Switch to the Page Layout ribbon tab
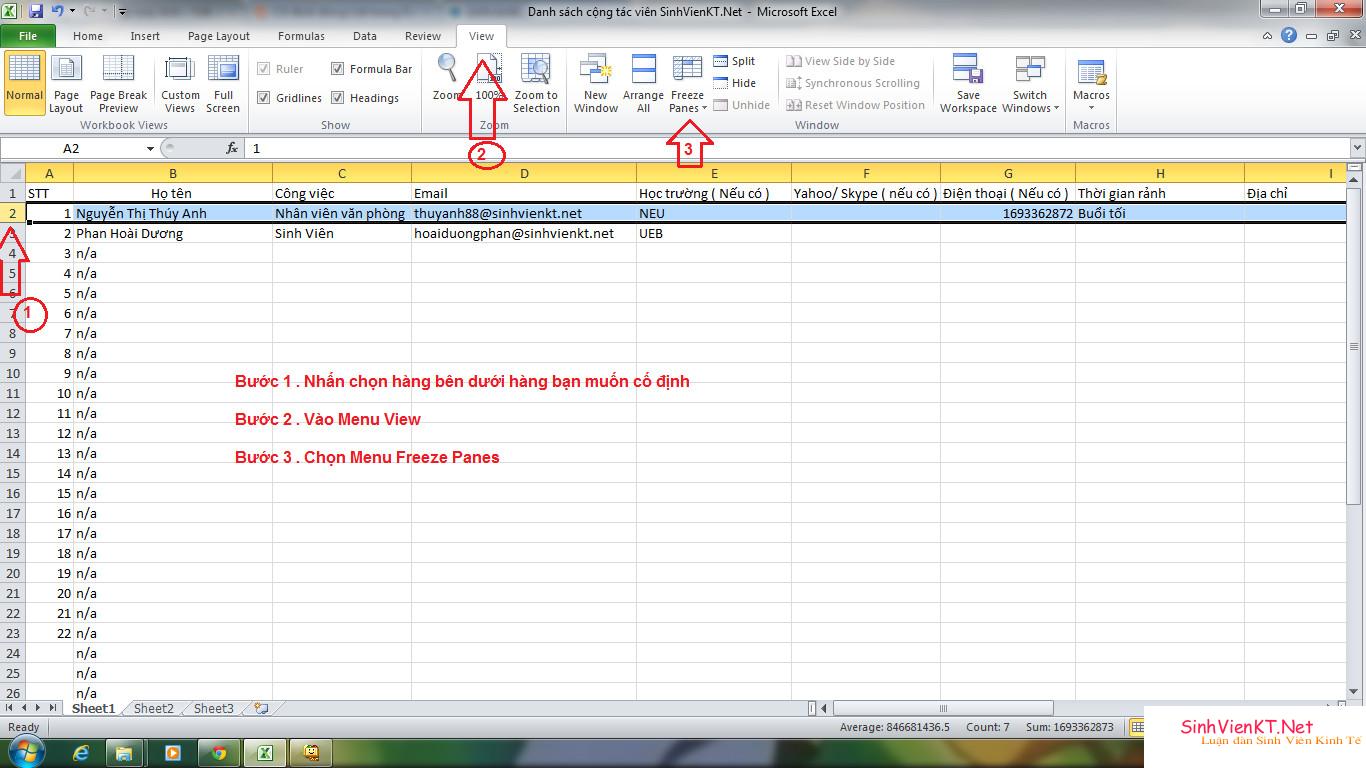This screenshot has height=768, width=1366. click(x=219, y=36)
